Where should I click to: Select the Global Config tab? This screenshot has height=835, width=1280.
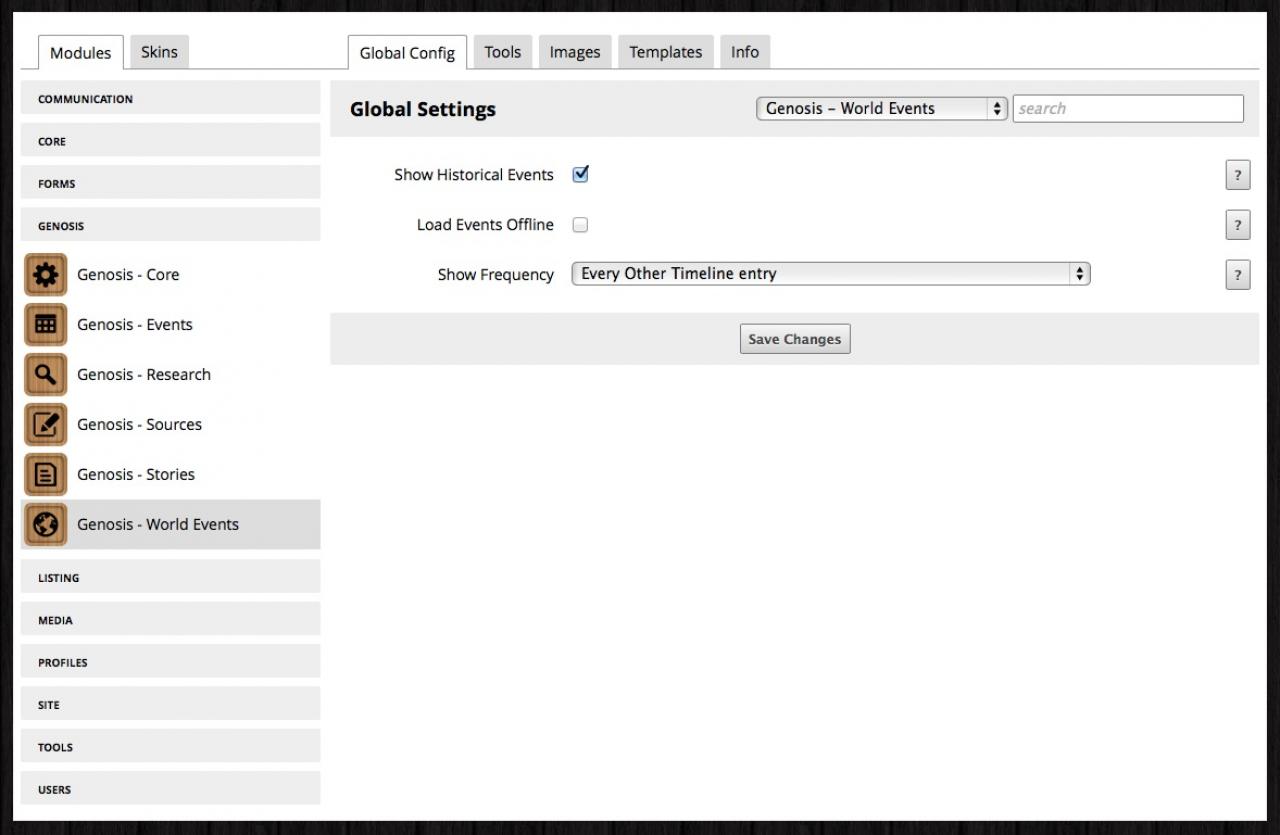(x=407, y=53)
